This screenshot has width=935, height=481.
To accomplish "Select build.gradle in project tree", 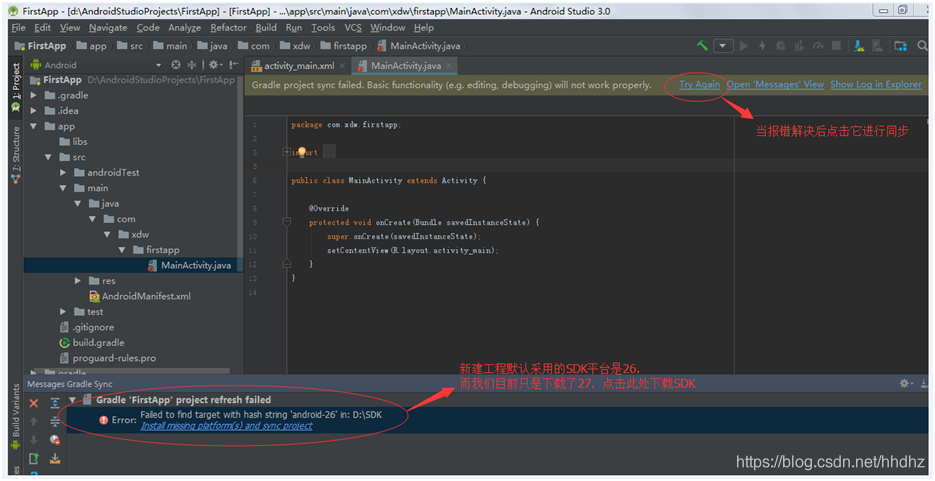I will tap(92, 343).
